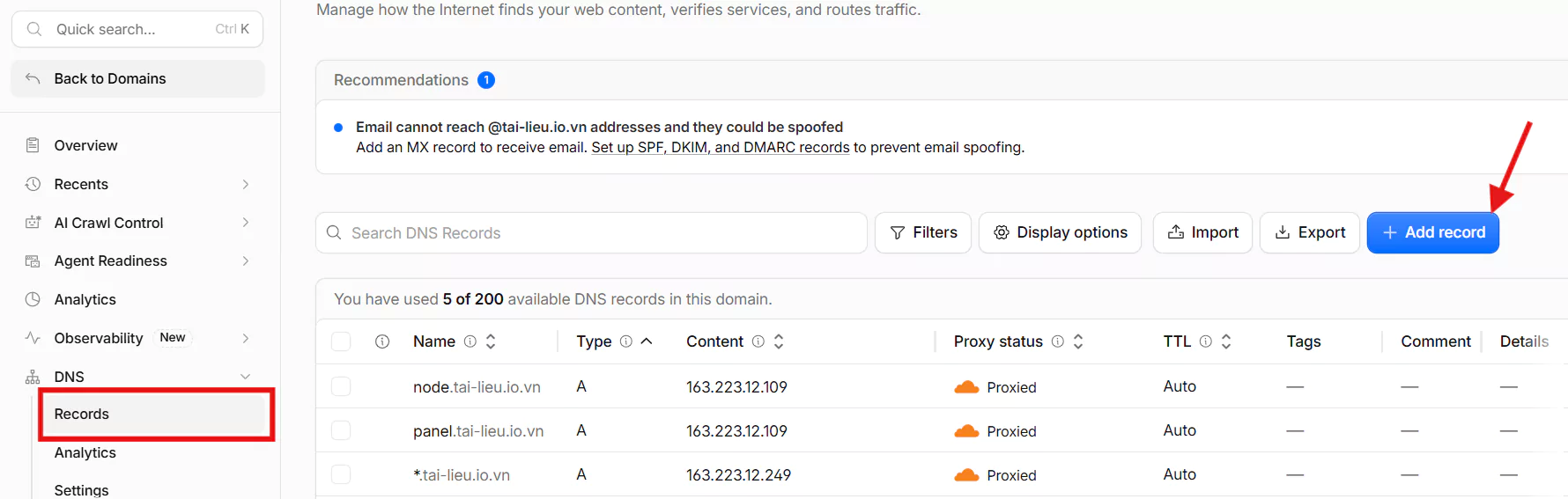Viewport: 1568px width, 499px height.
Task: Click the TTL column info icon
Action: (x=1206, y=341)
